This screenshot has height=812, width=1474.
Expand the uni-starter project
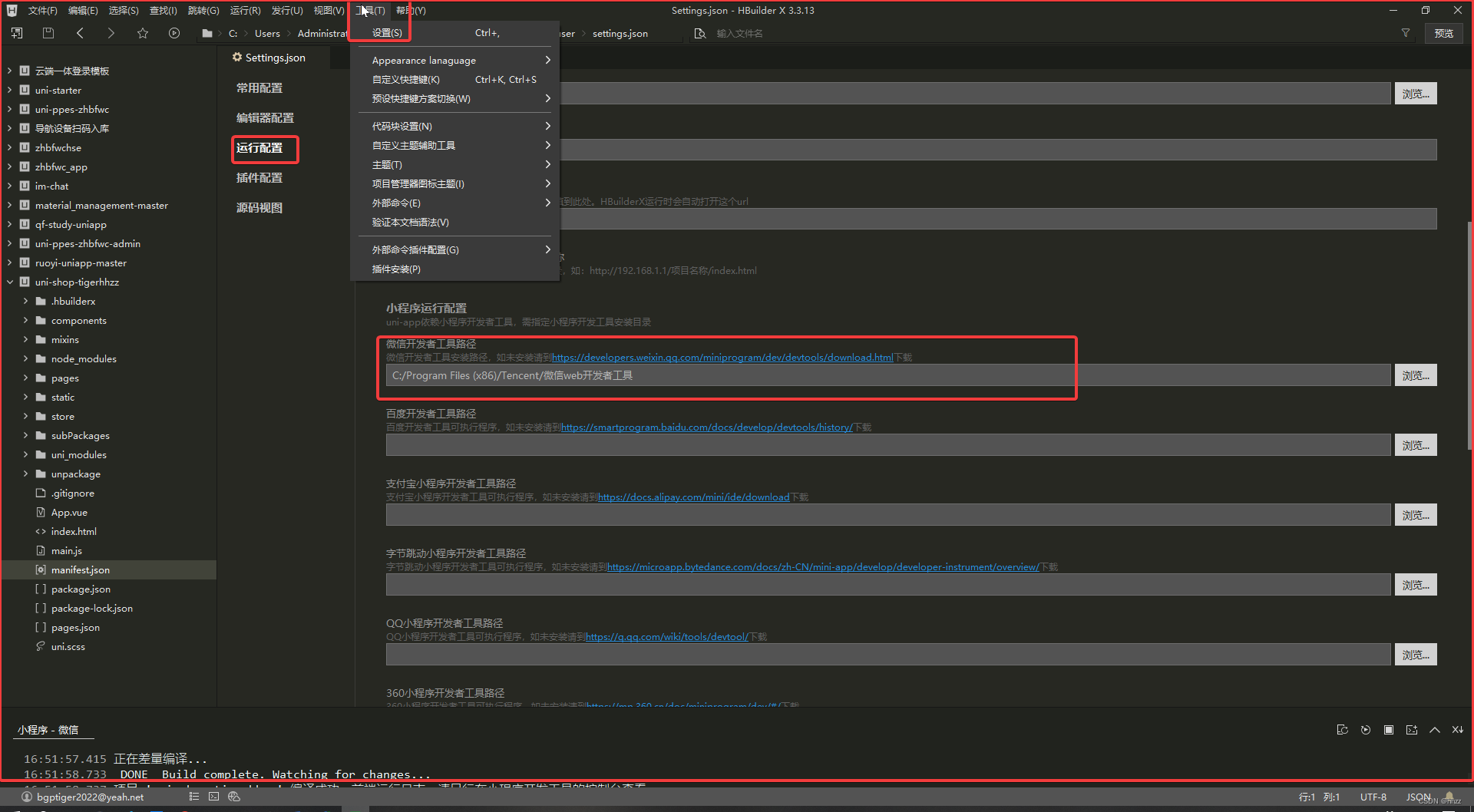coord(9,90)
